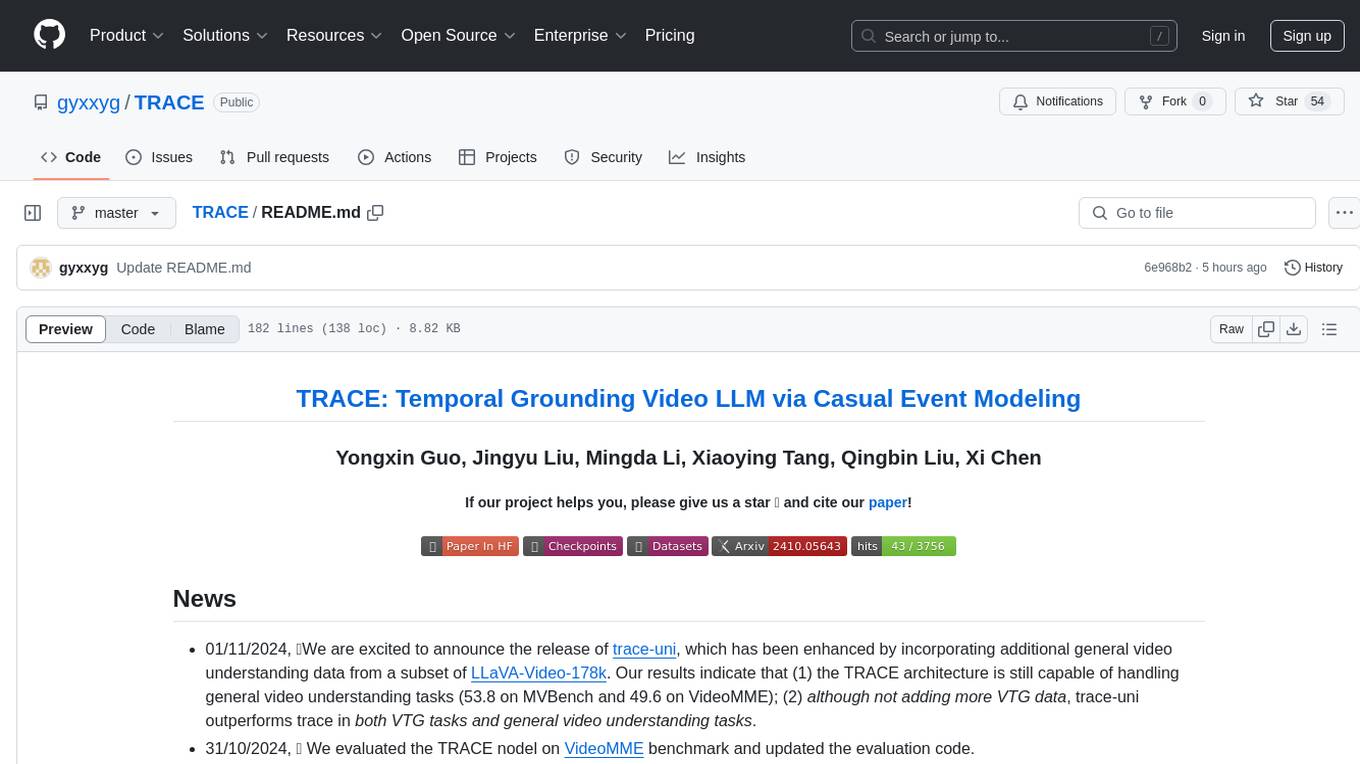Open the Insights tab

pyautogui.click(x=707, y=157)
